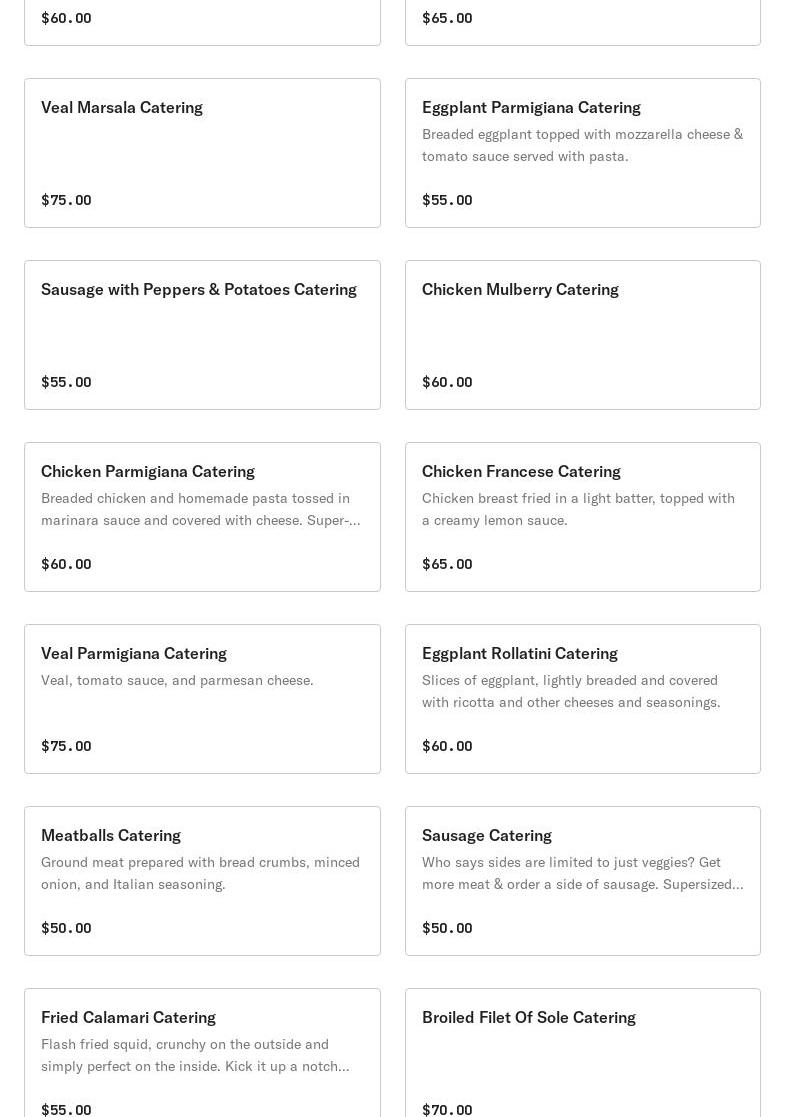Open the Sausage Catering item title
The height and width of the screenshot is (1117, 785).
pyautogui.click(x=487, y=835)
